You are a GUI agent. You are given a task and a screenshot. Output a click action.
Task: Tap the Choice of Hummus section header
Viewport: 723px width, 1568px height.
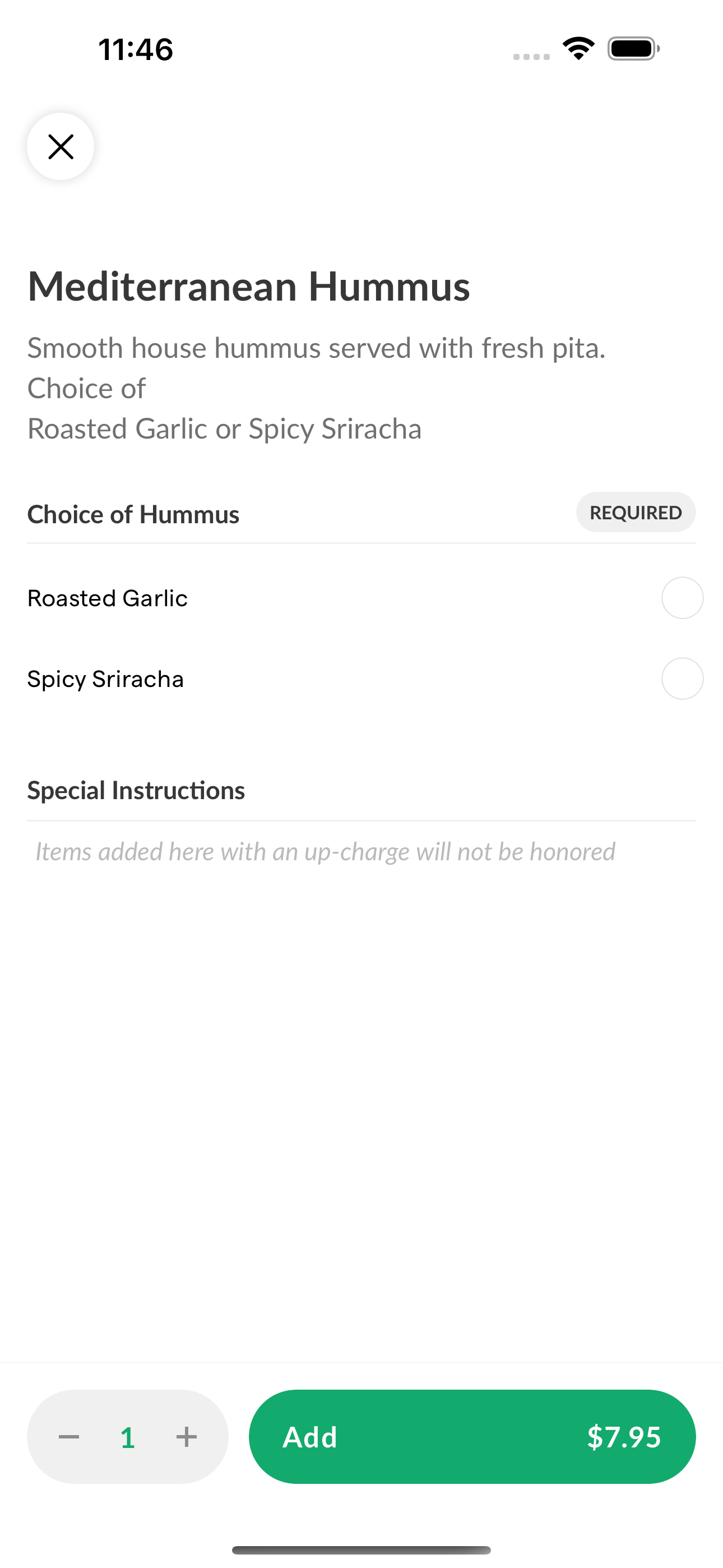coord(133,514)
